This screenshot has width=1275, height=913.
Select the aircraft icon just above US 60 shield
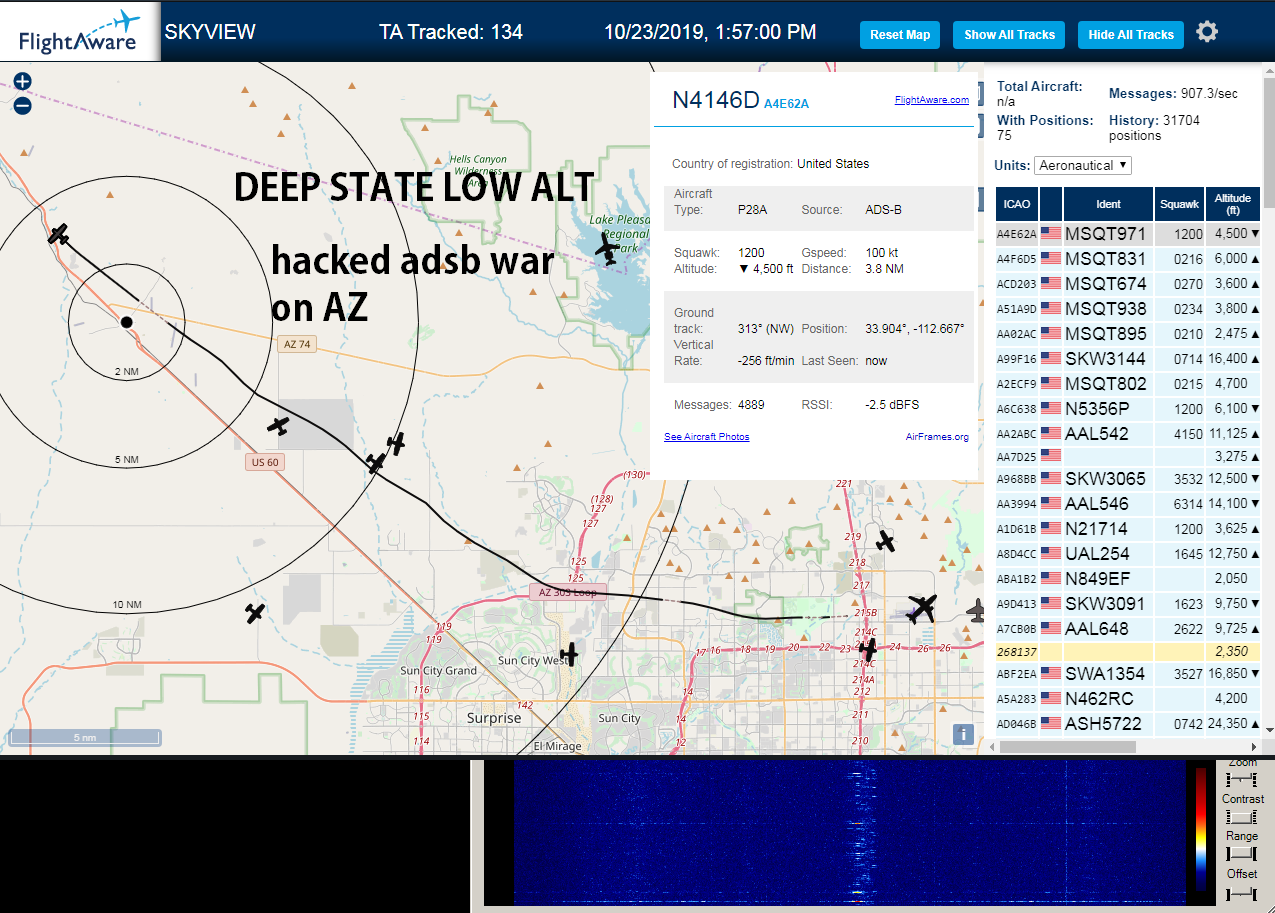click(278, 425)
